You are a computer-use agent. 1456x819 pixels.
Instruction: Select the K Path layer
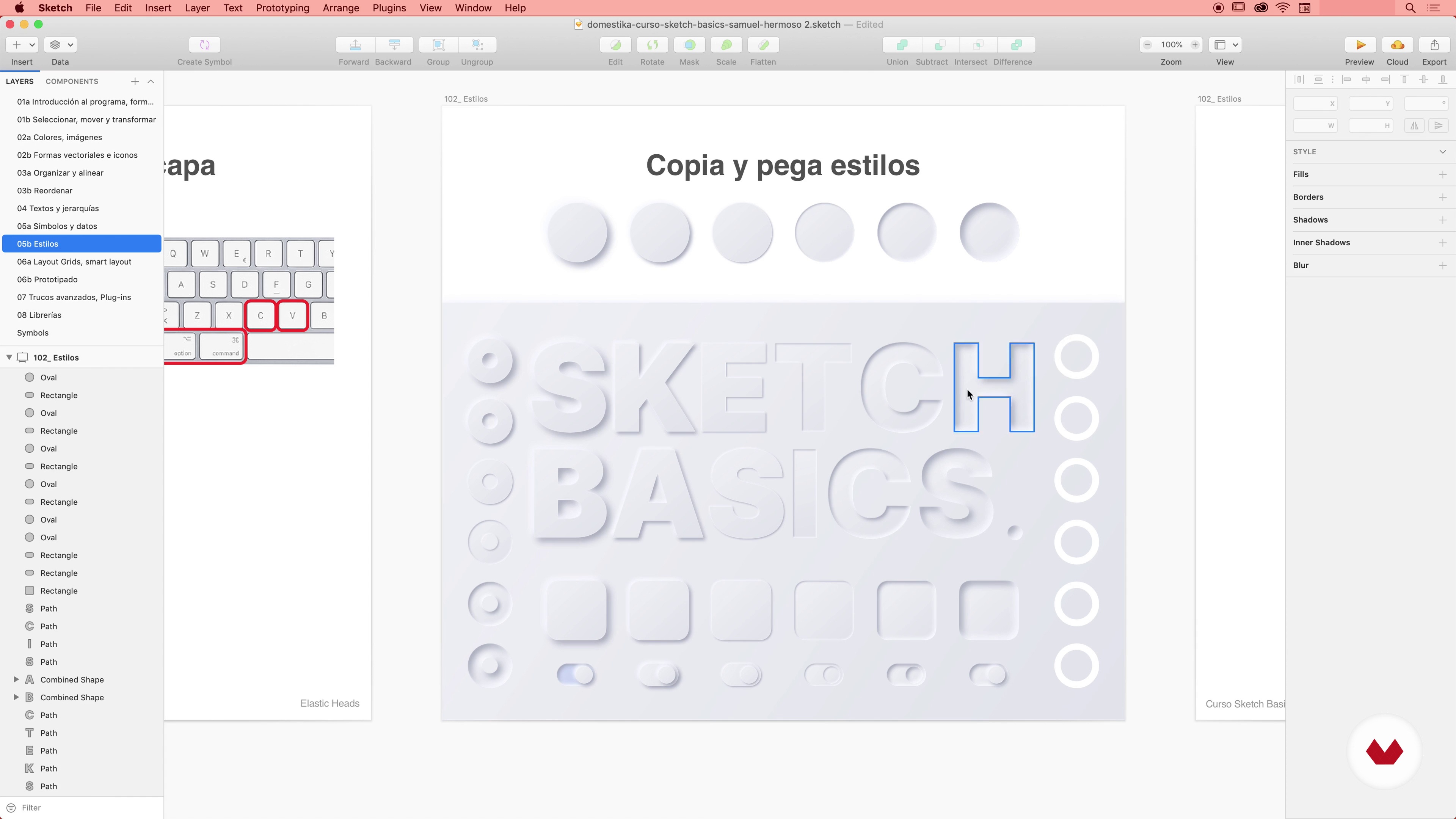(x=82, y=768)
